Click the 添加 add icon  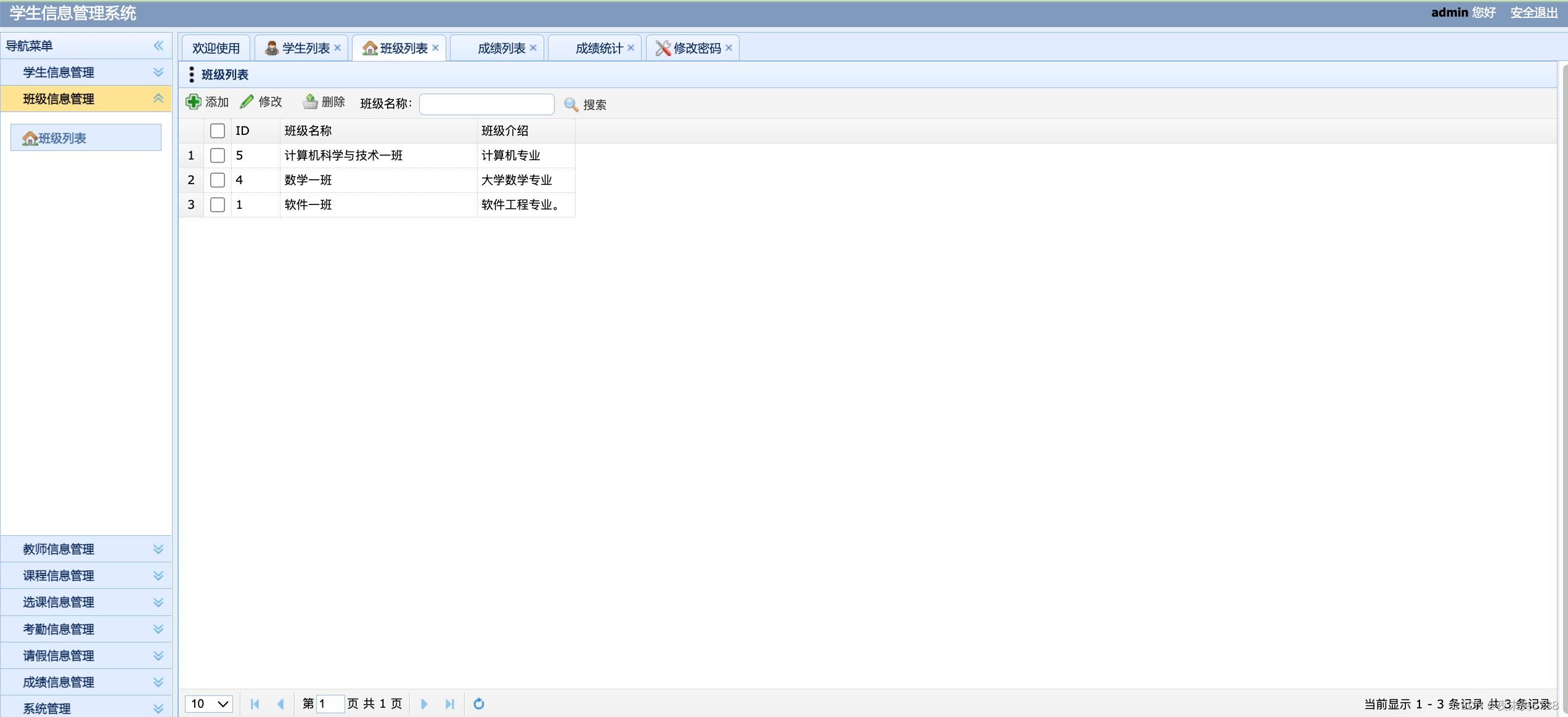pos(194,102)
